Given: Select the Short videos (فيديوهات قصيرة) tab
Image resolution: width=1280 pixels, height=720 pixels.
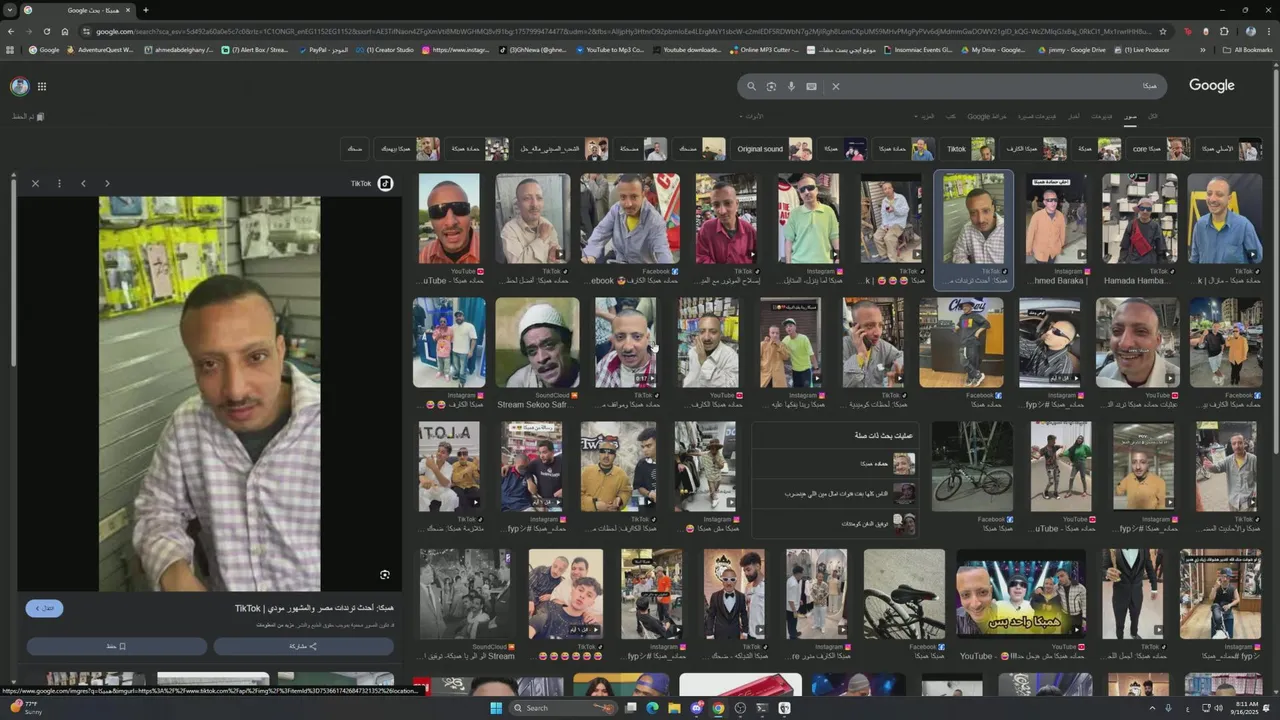Looking at the screenshot, I should pyautogui.click(x=1038, y=117).
